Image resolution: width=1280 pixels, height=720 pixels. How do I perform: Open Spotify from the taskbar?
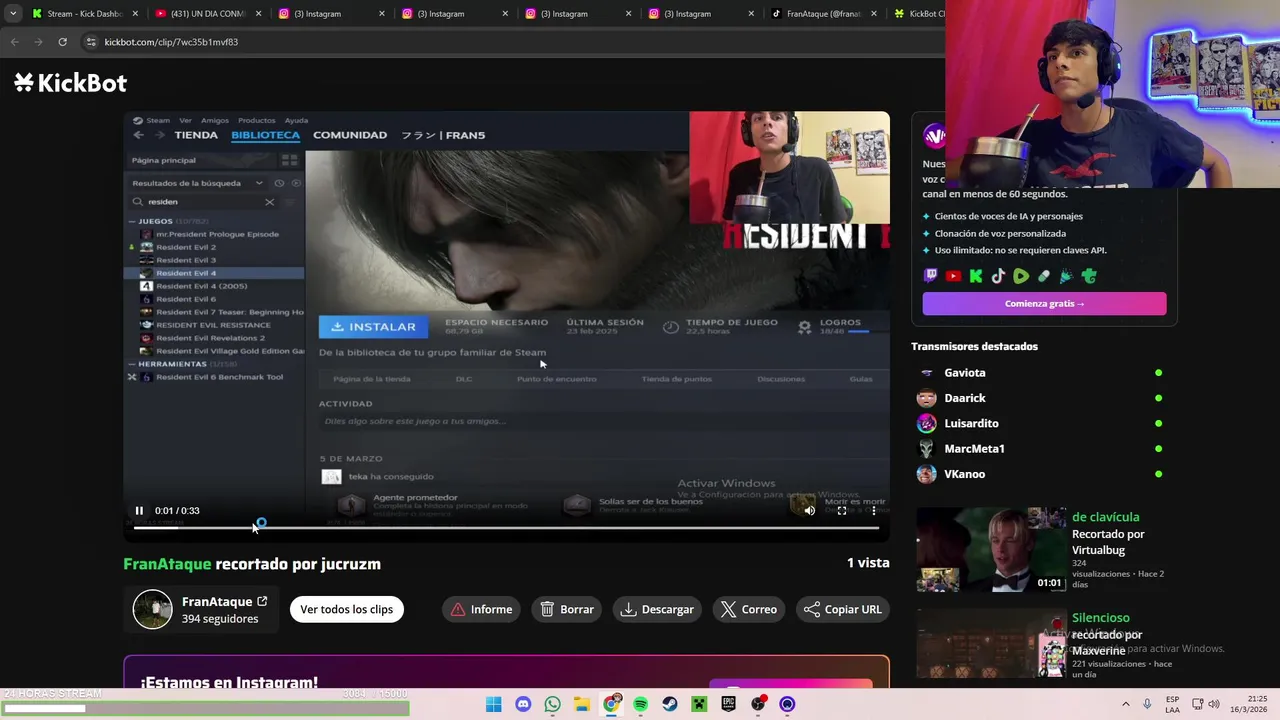pos(640,704)
